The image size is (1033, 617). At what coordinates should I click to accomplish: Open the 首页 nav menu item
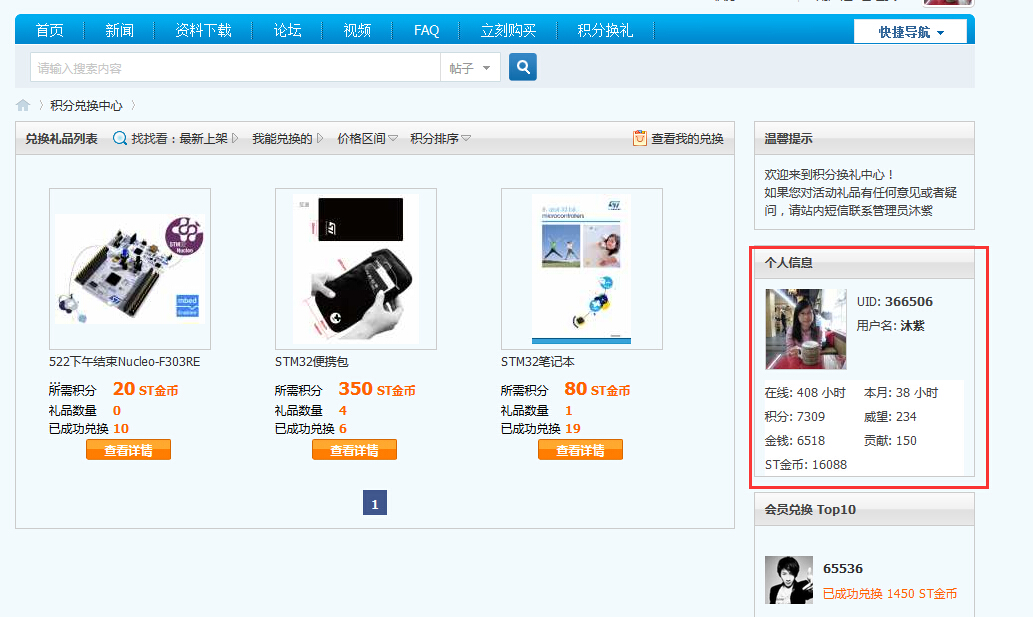(x=49, y=30)
